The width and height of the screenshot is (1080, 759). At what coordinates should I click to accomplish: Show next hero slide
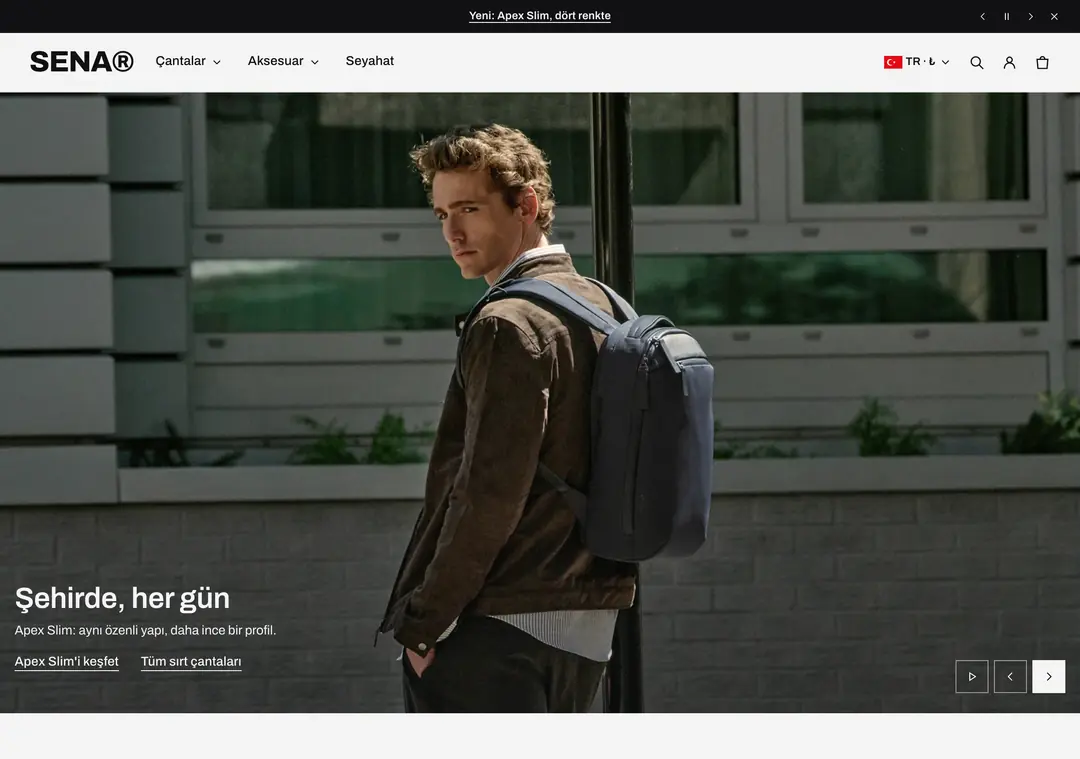pos(1048,676)
